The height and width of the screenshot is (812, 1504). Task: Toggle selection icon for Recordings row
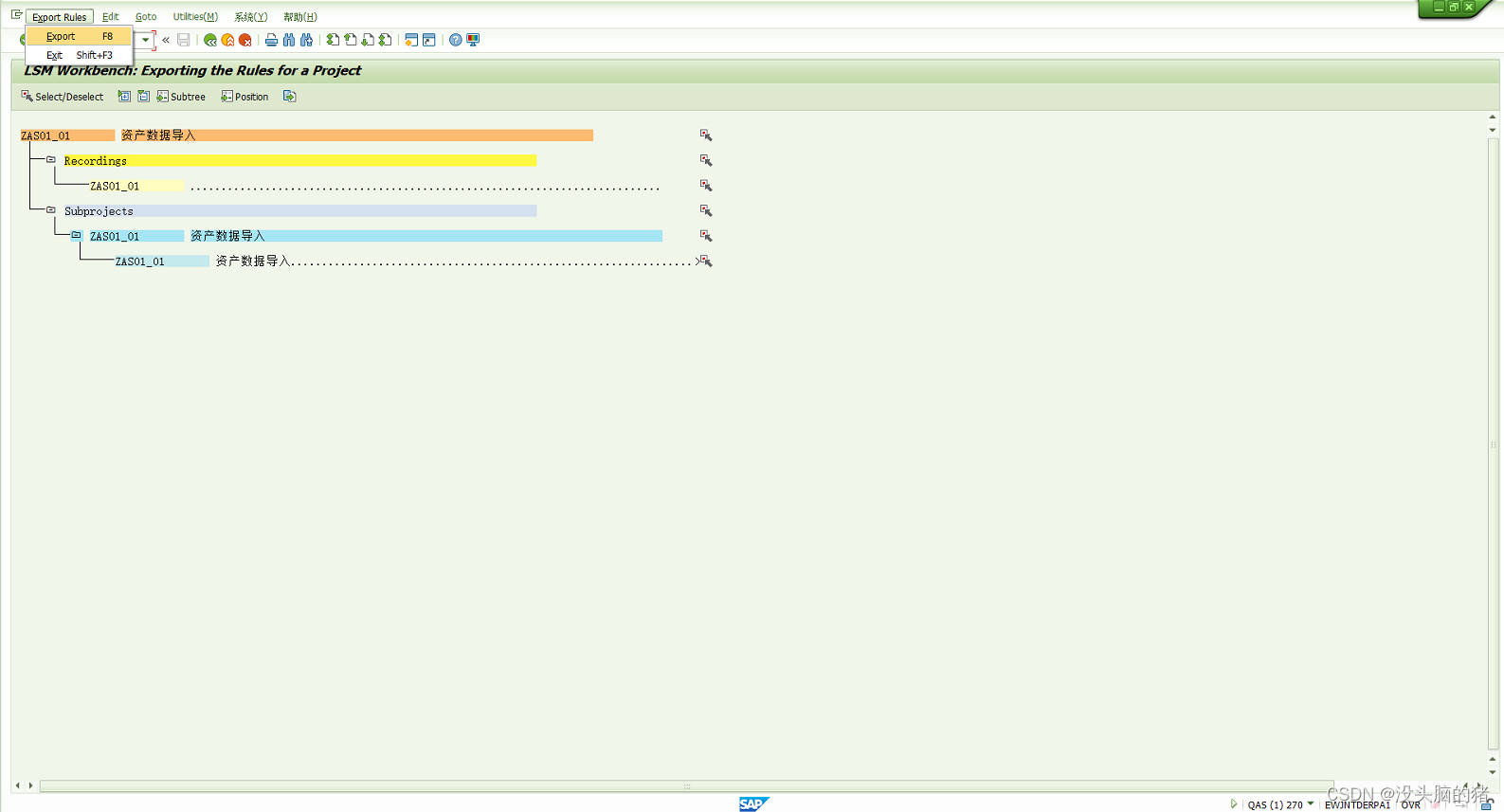(x=706, y=160)
